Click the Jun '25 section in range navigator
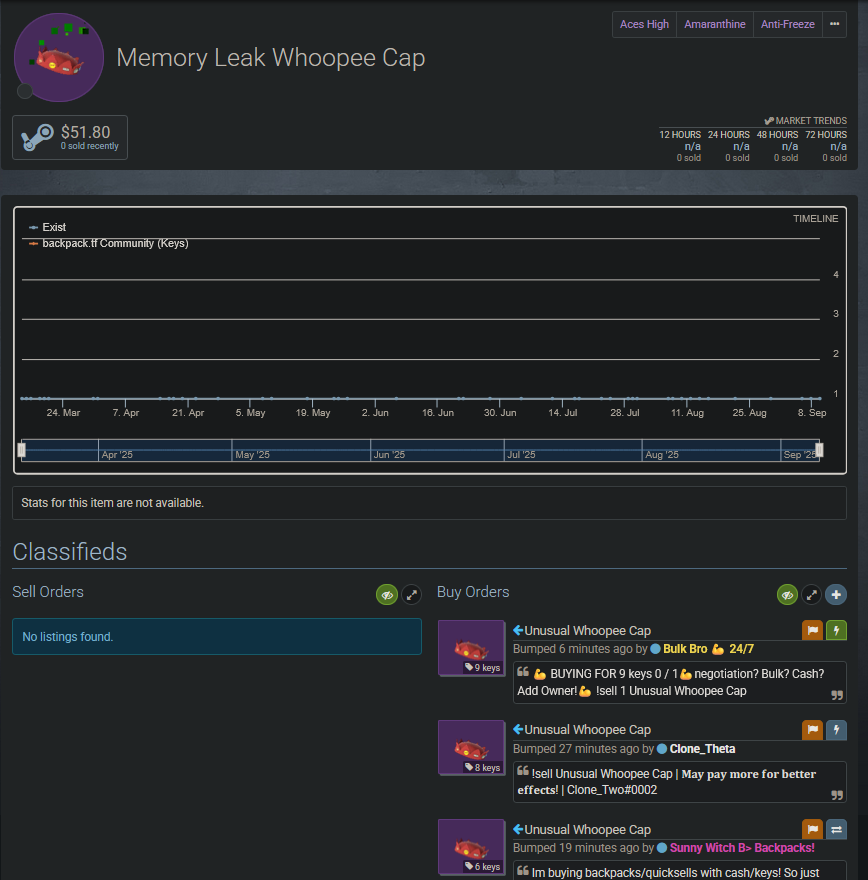This screenshot has width=868, height=880. coord(437,450)
